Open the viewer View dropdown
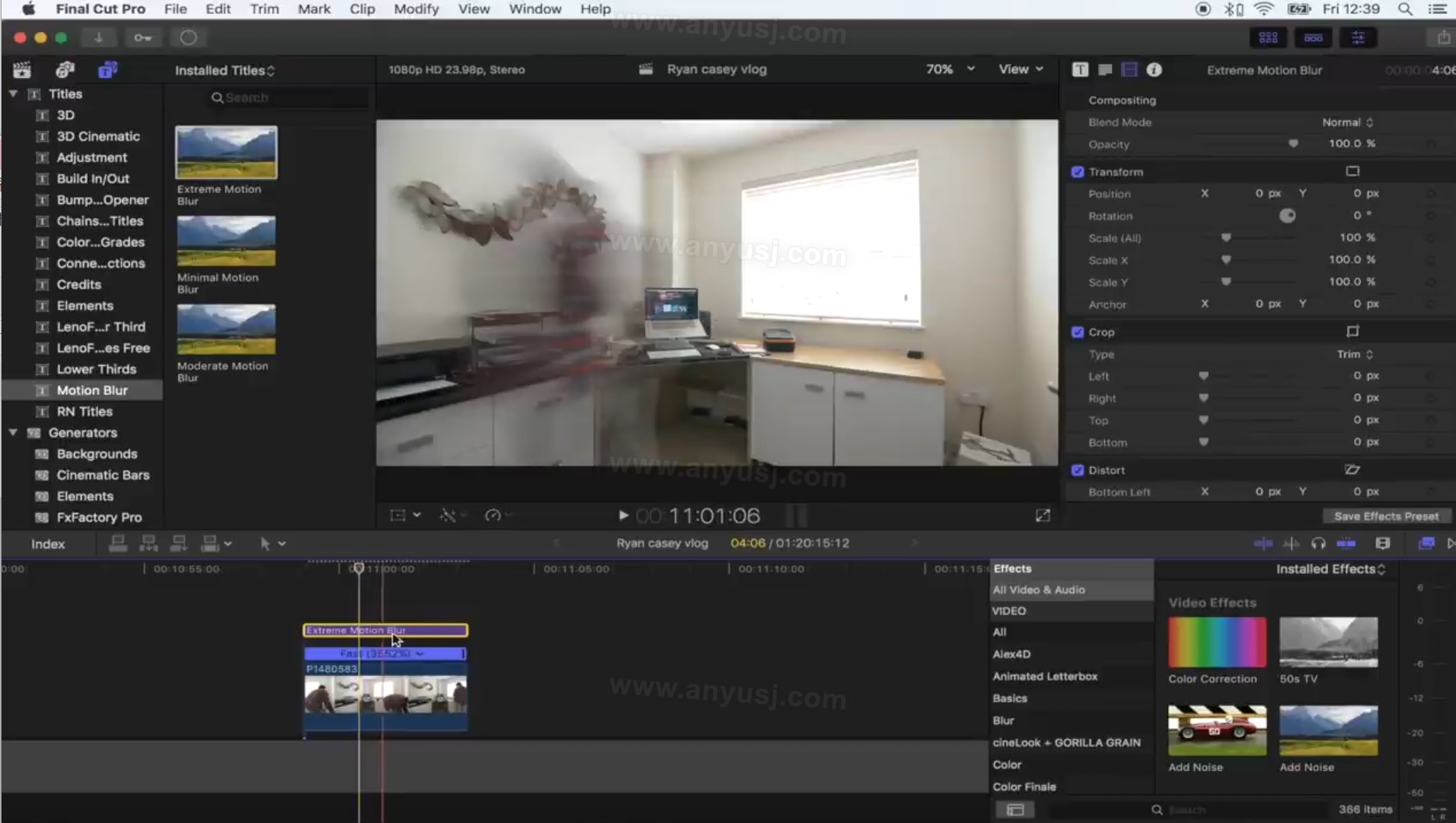The height and width of the screenshot is (823, 1456). (x=1020, y=69)
